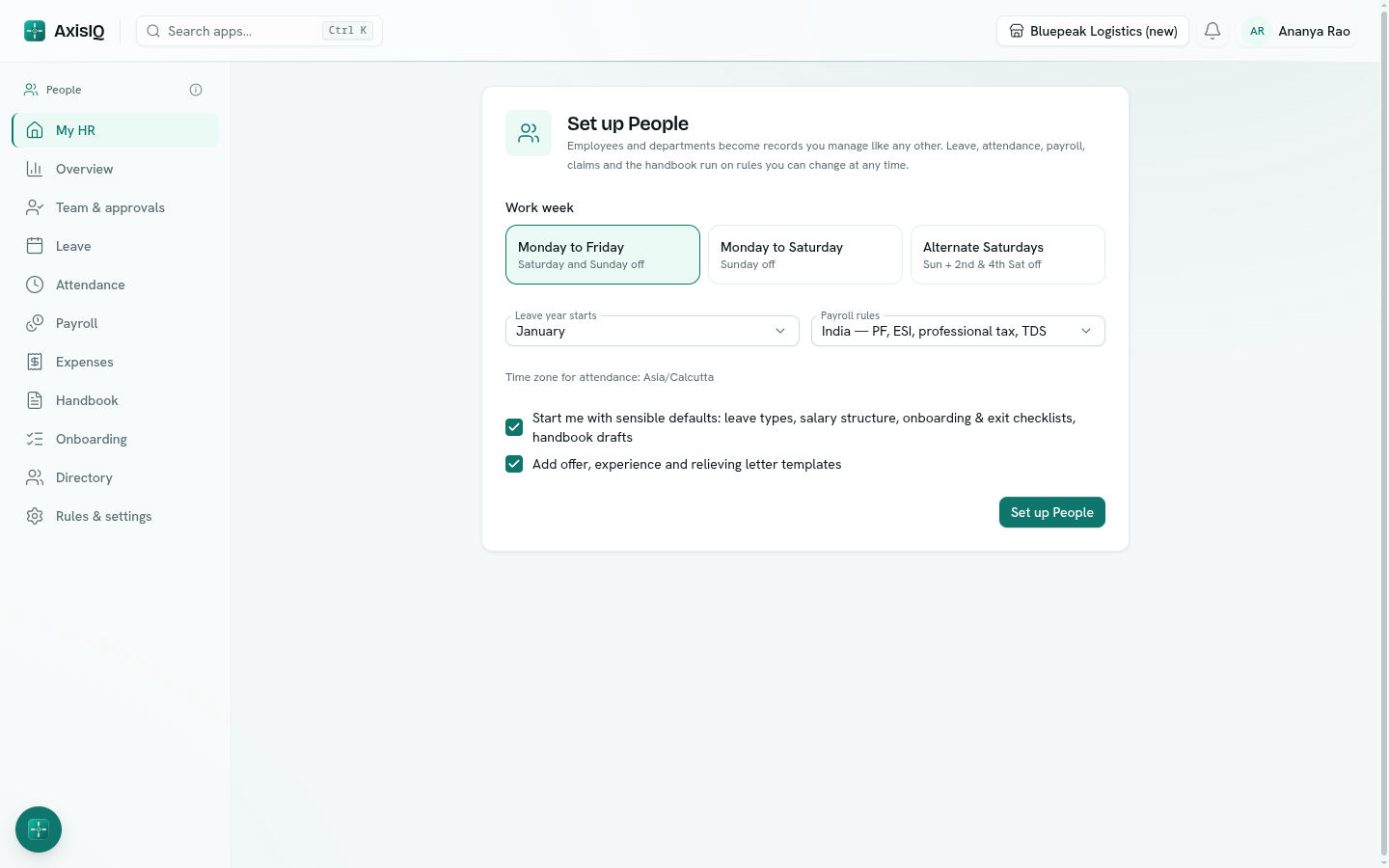Screen dimensions: 1389x868
Task: Go to My HR in sidebar
Action: tap(116, 130)
